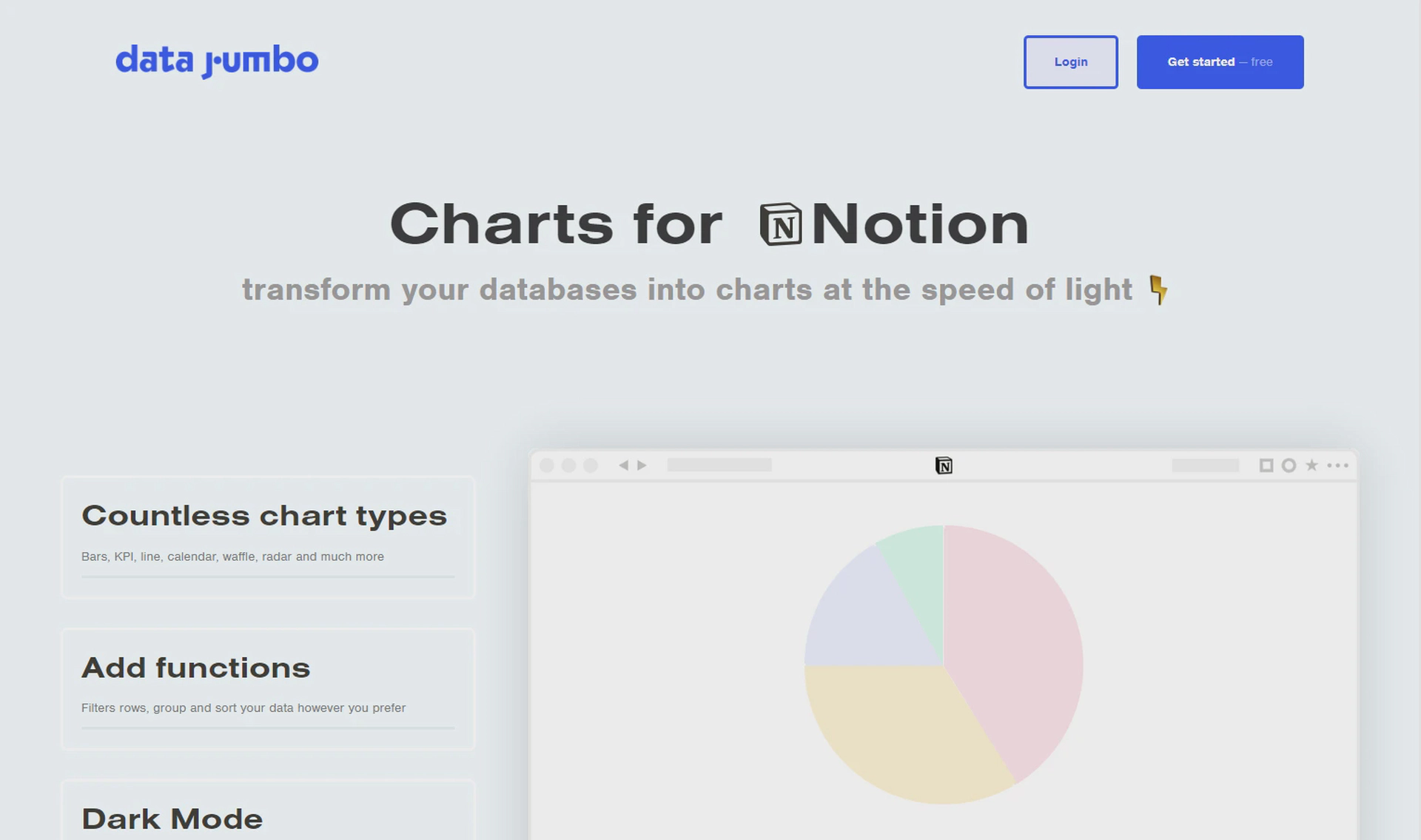Click the star bookmark icon
Viewport: 1421px width, 840px height.
point(1311,465)
